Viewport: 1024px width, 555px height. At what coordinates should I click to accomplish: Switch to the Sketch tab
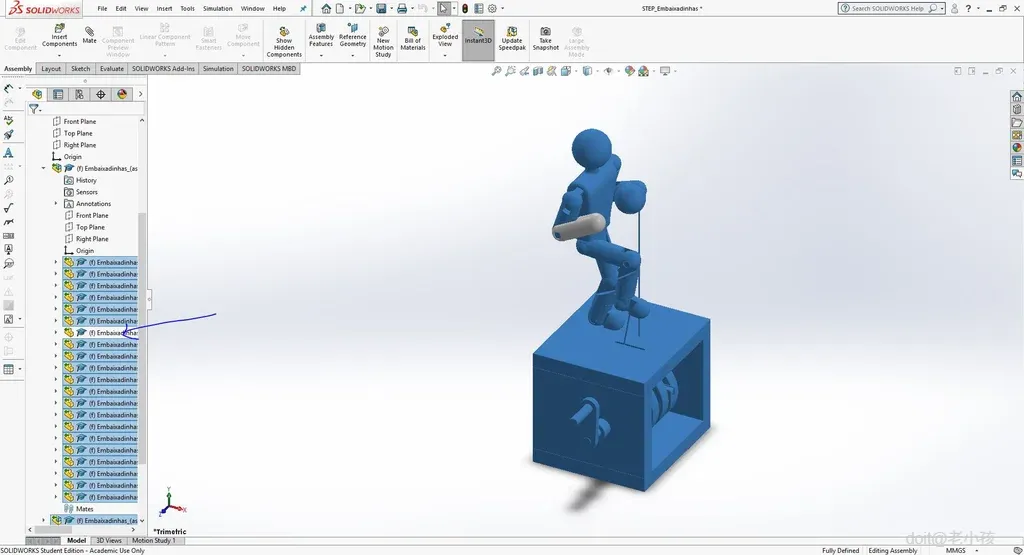pyautogui.click(x=80, y=69)
